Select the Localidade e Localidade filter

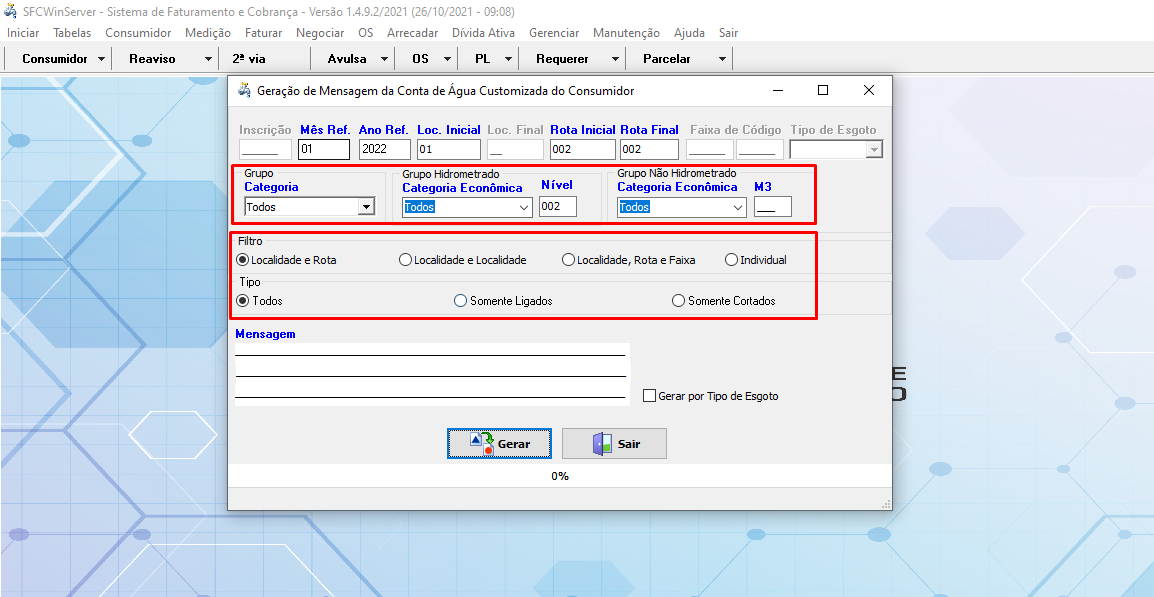point(405,260)
